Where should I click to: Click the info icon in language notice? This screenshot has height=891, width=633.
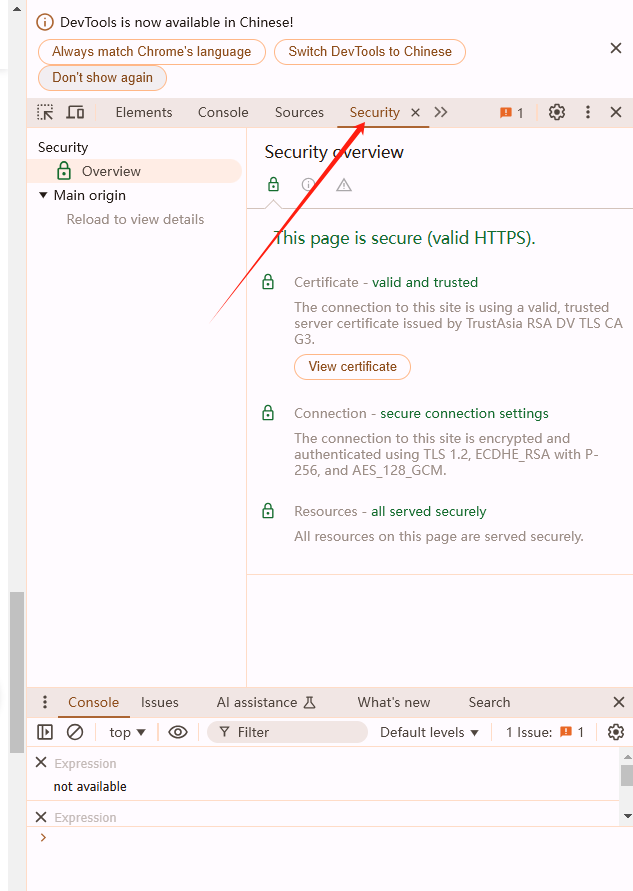(x=45, y=23)
